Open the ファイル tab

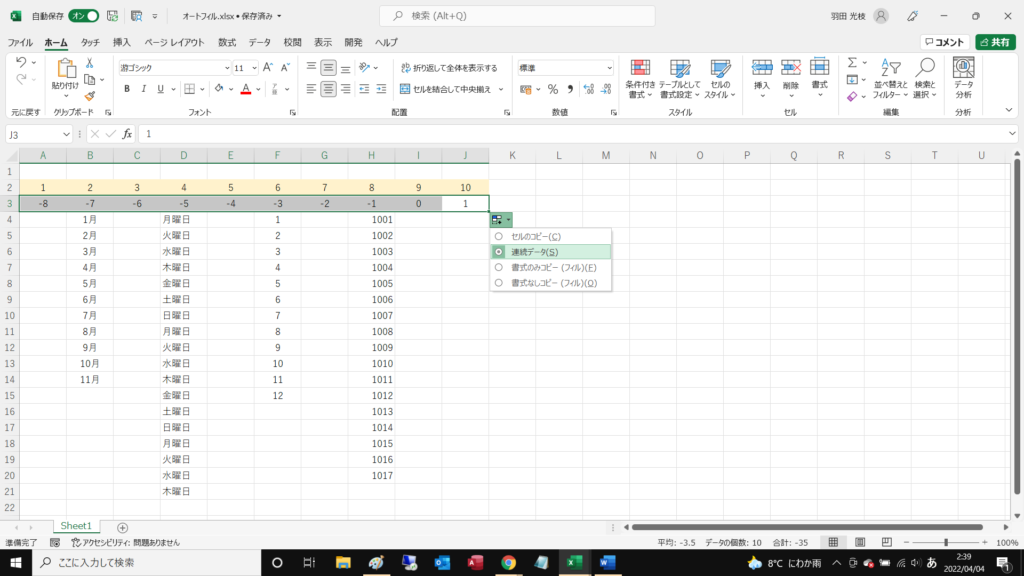[x=20, y=42]
